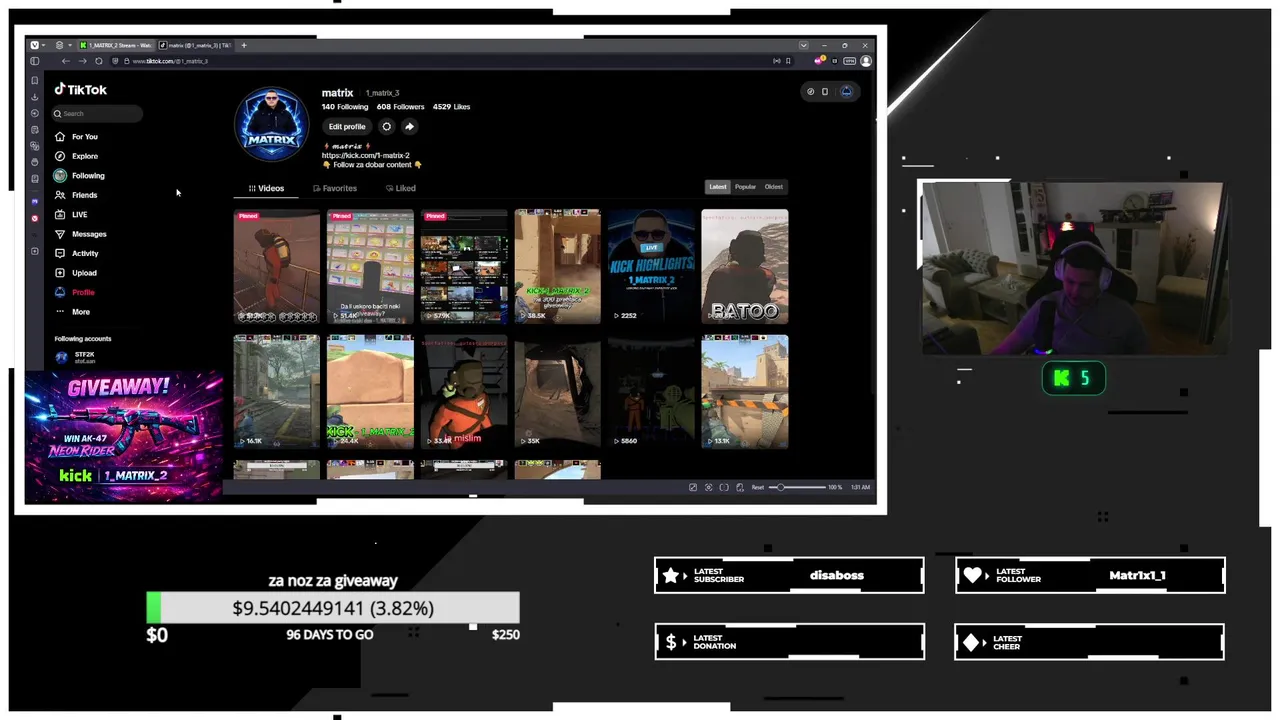This screenshot has width=1280, height=720.
Task: Open Explore in TikTok sidebar
Action: click(x=77, y=156)
